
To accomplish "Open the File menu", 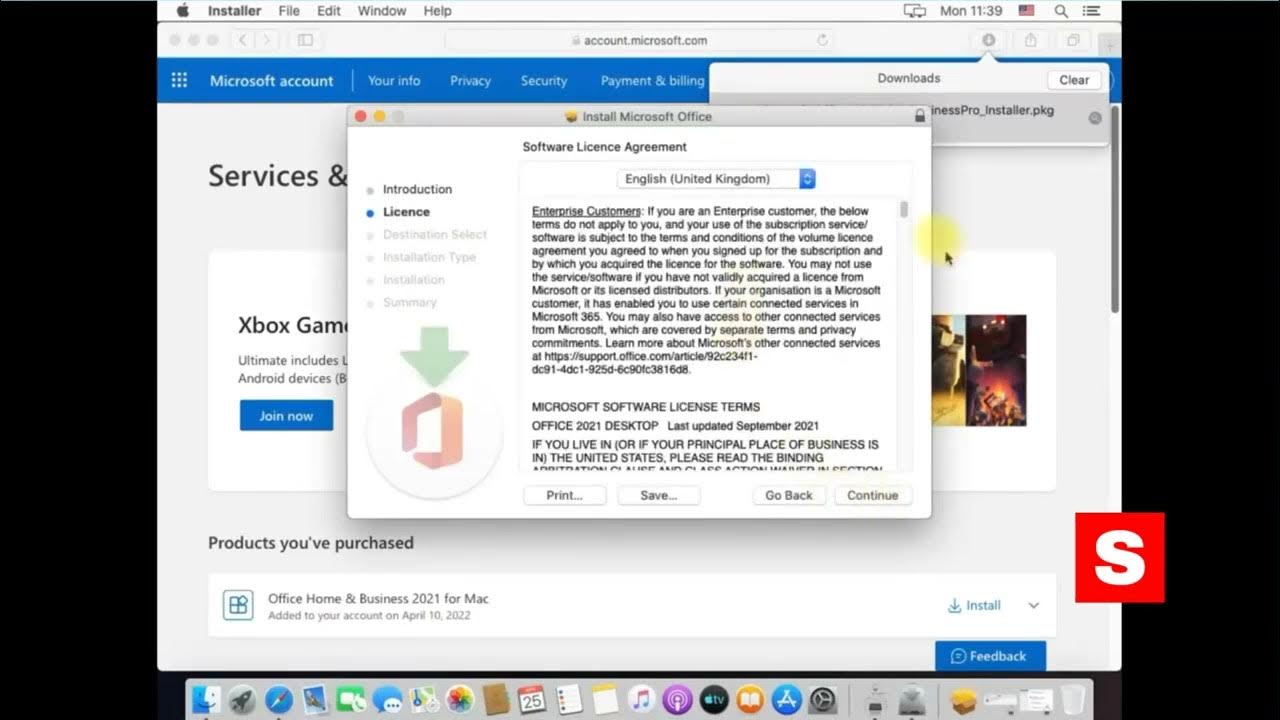I will click(x=289, y=11).
